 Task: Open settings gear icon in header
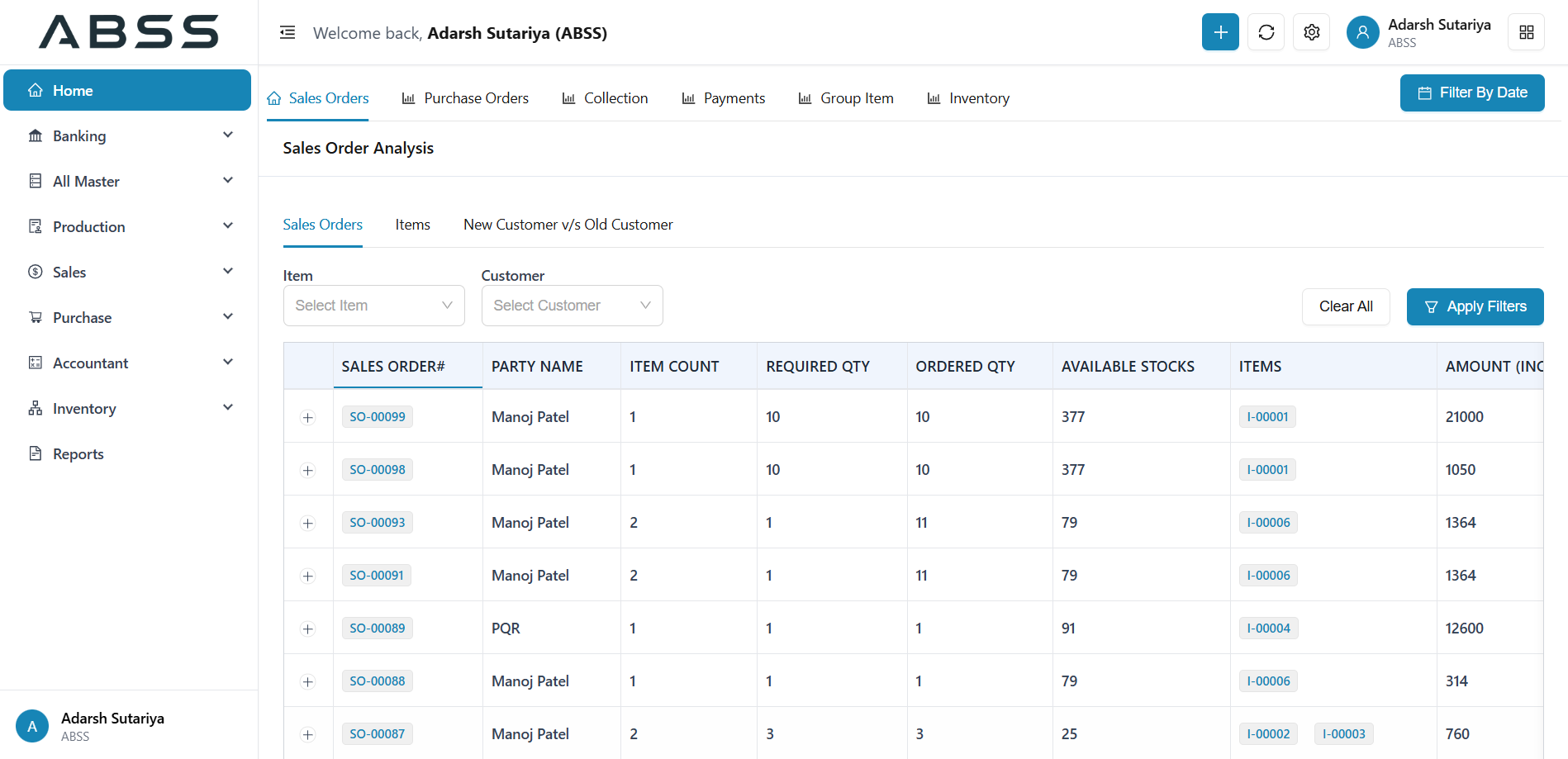(x=1311, y=32)
